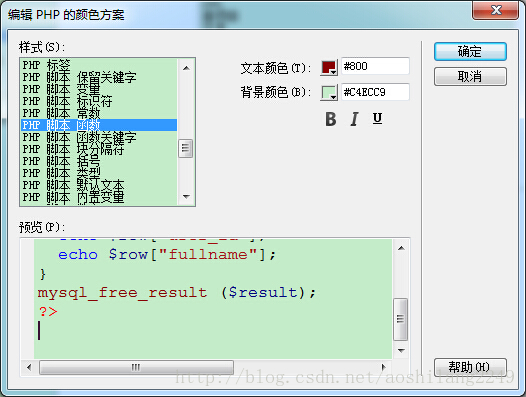Confirm with the 确定 button
The image size is (526, 397).
coord(470,52)
